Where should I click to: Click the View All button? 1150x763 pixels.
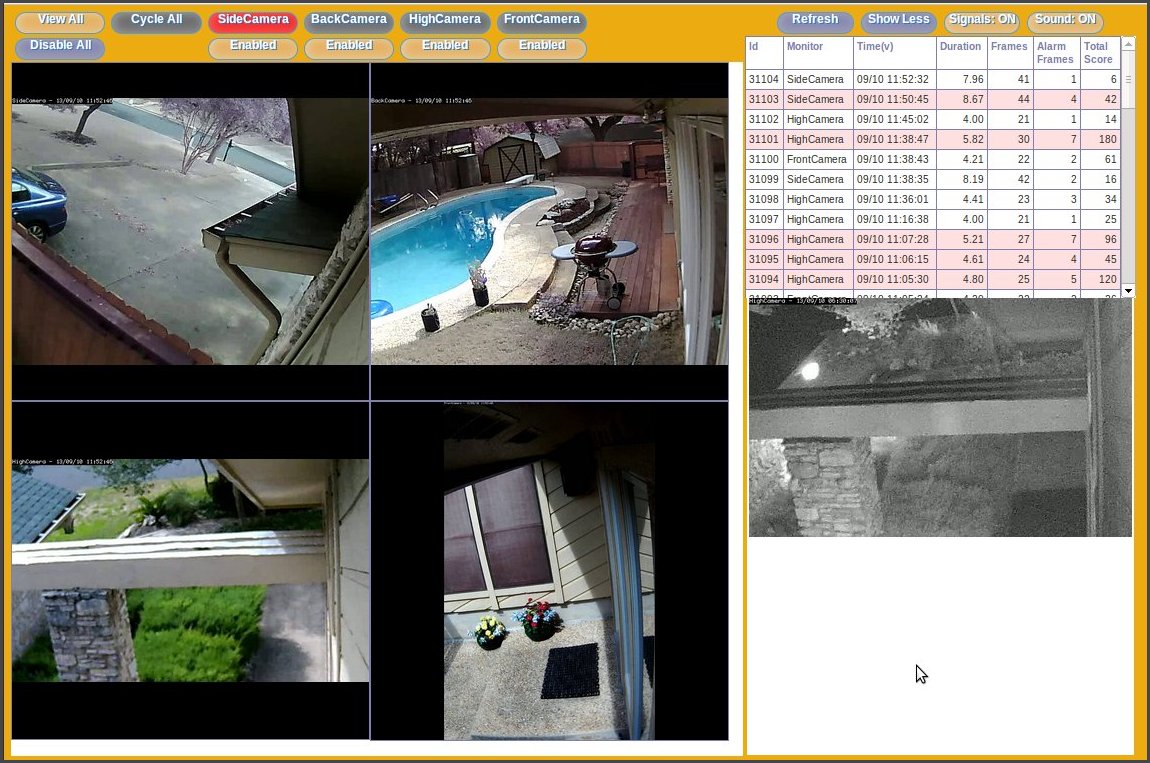pos(60,21)
